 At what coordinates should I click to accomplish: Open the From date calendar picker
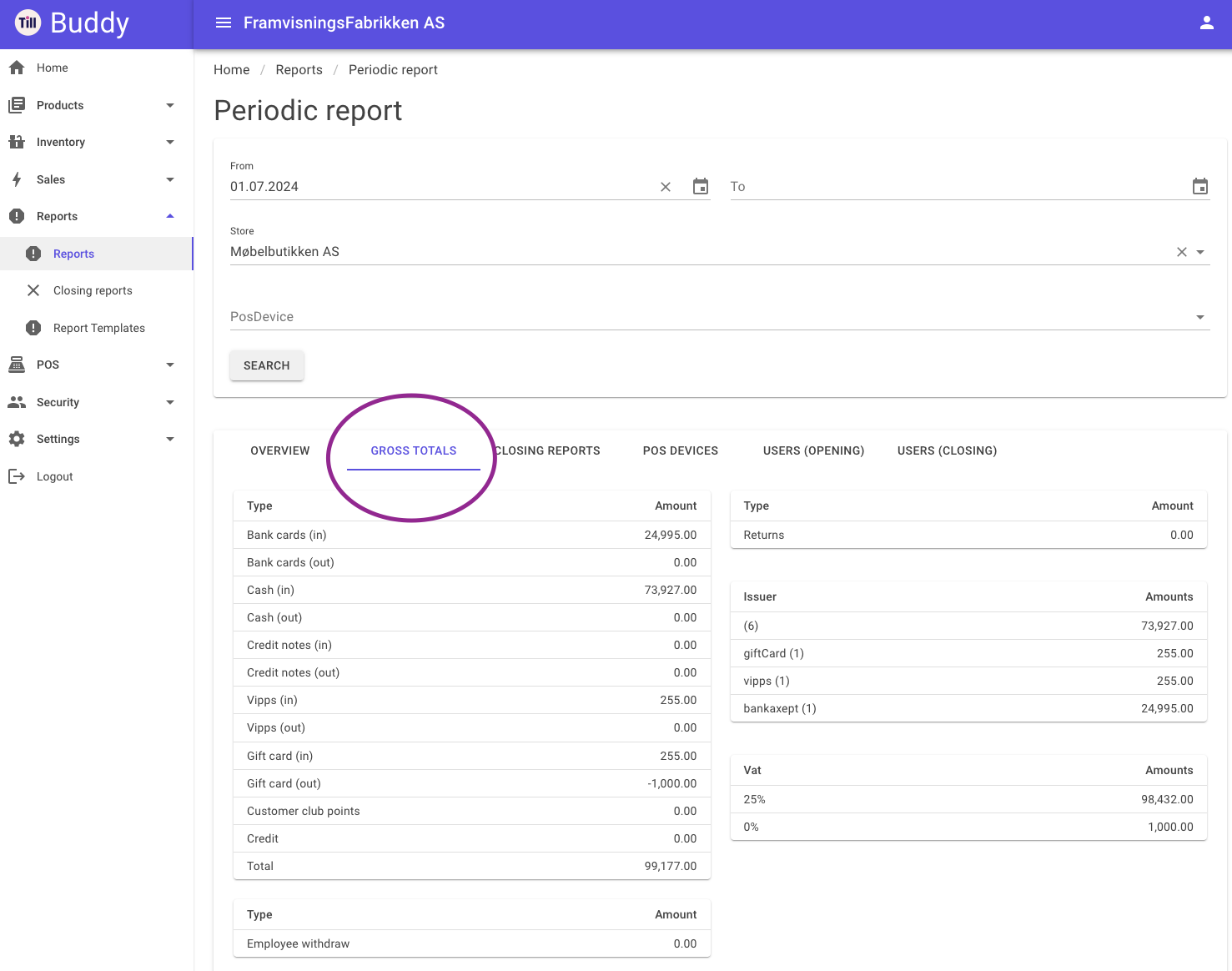[701, 186]
